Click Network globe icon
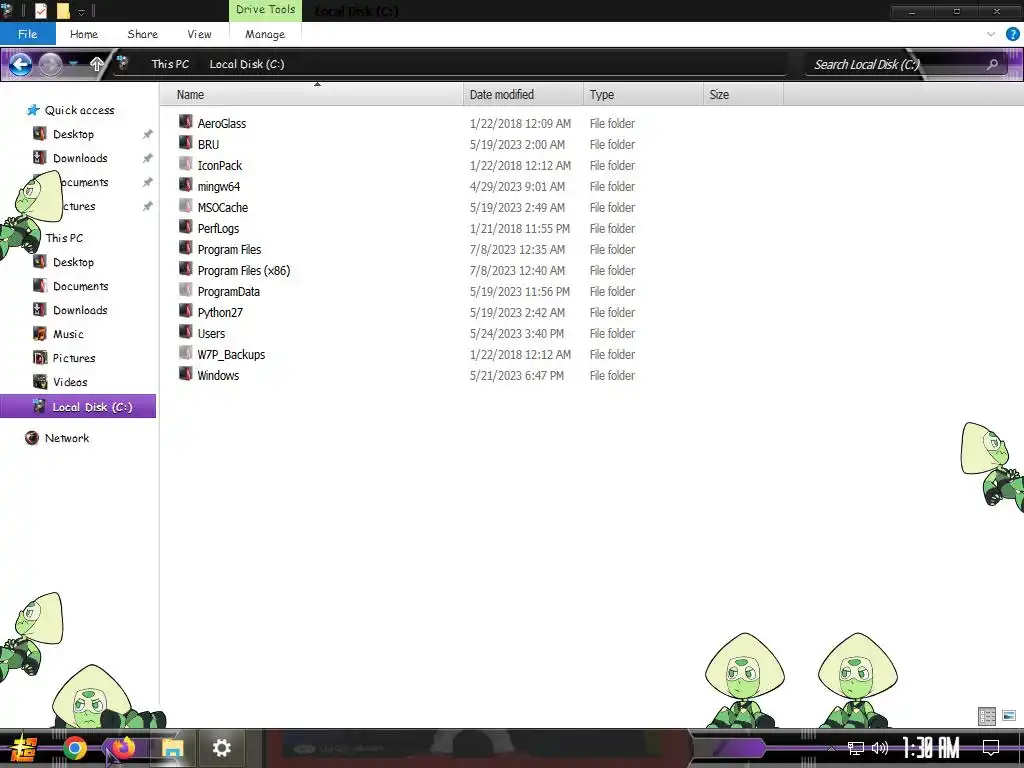 [31, 438]
